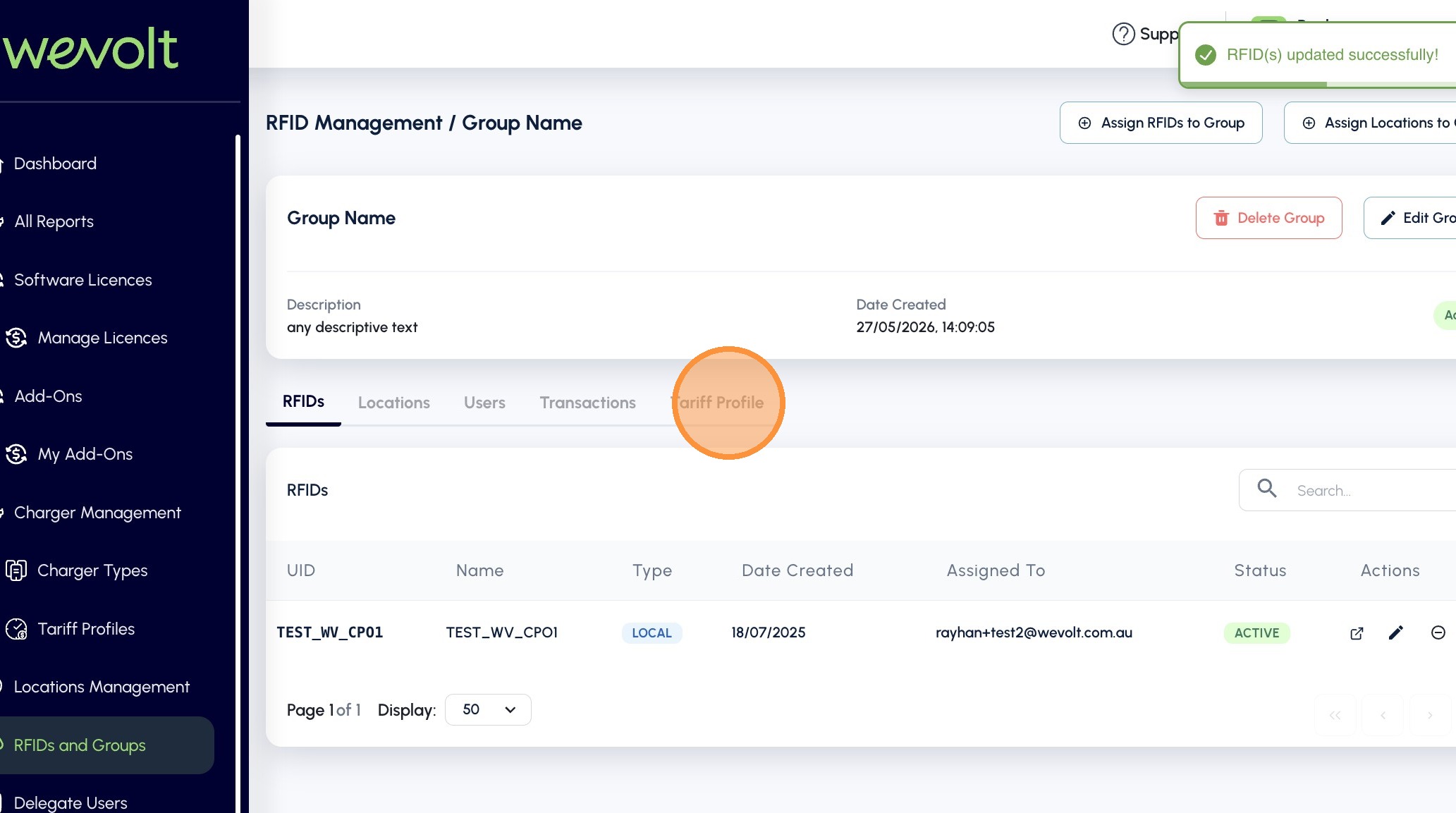Click 'any descriptive text' description
Viewport: 1456px width, 813px height.
(x=352, y=327)
